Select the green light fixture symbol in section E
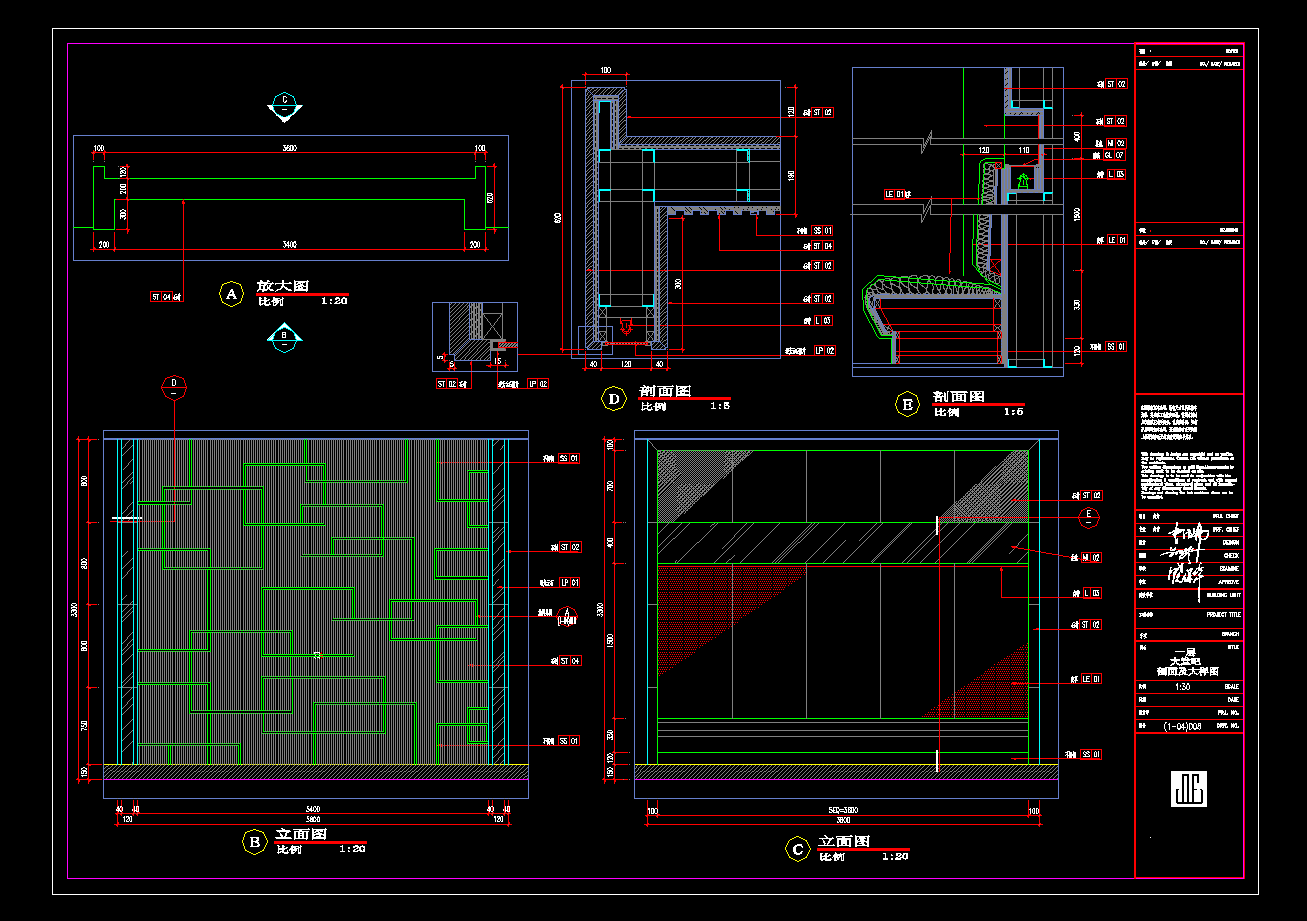This screenshot has width=1307, height=921. [x=1023, y=181]
